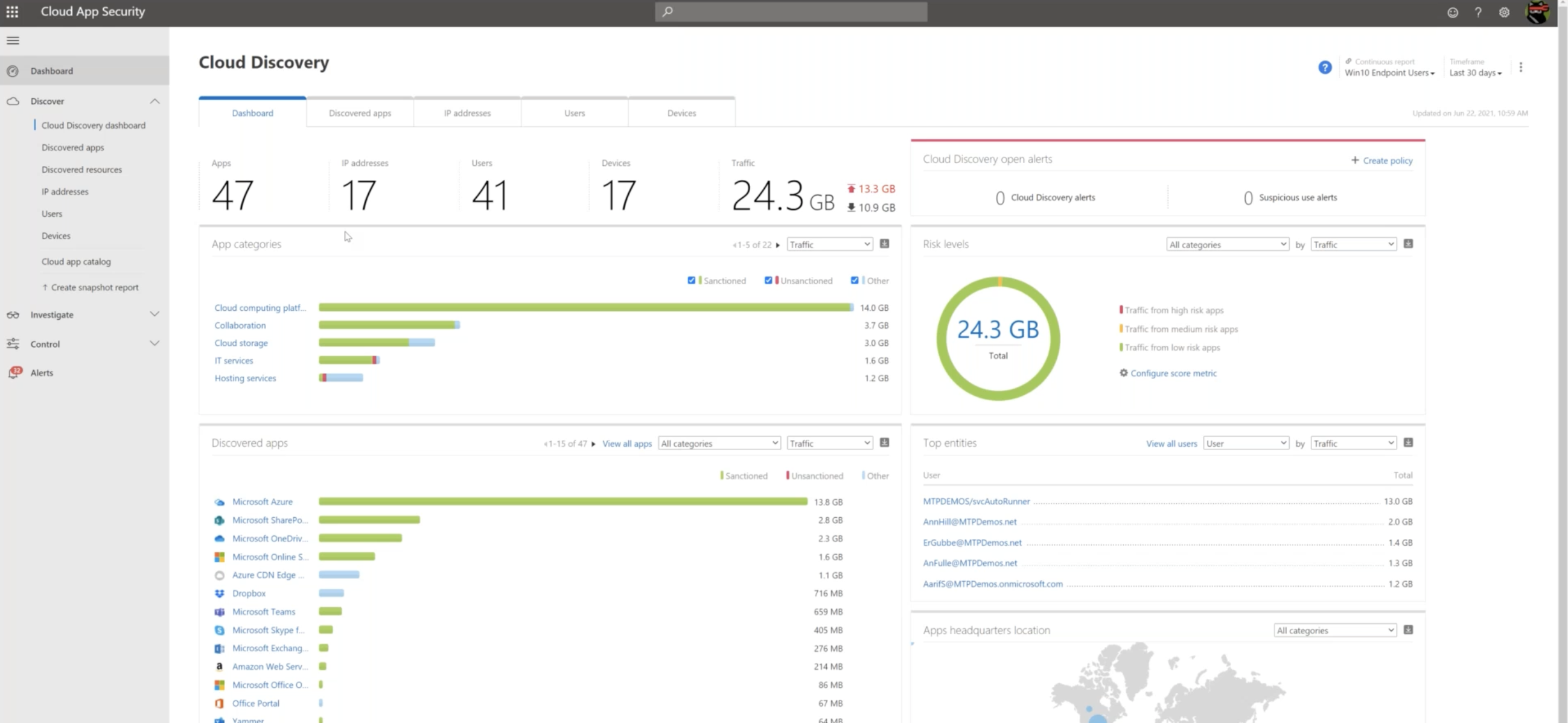Open Top entities User dropdown
The height and width of the screenshot is (723, 1568).
tap(1246, 444)
